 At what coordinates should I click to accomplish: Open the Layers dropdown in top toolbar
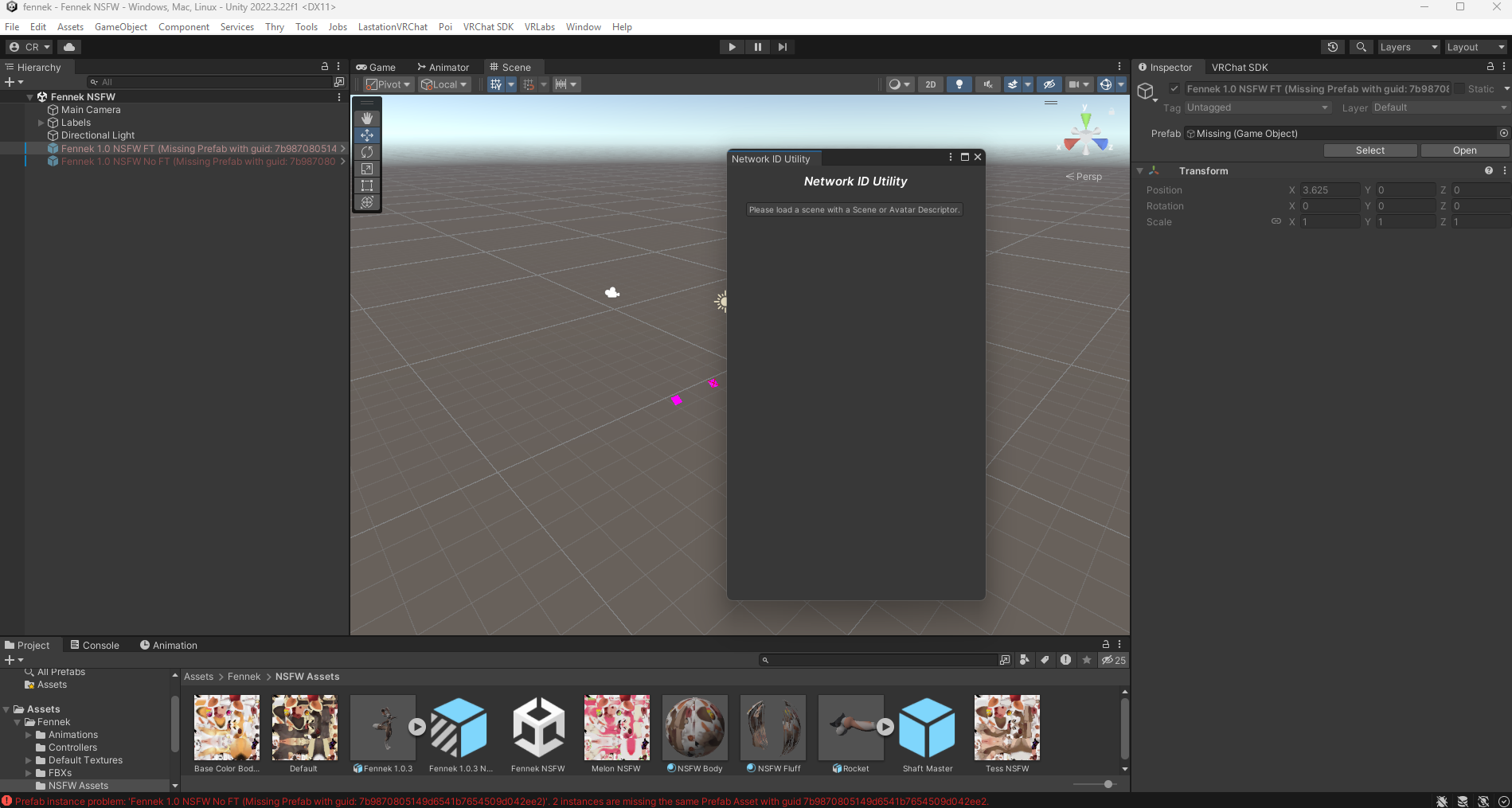1408,47
